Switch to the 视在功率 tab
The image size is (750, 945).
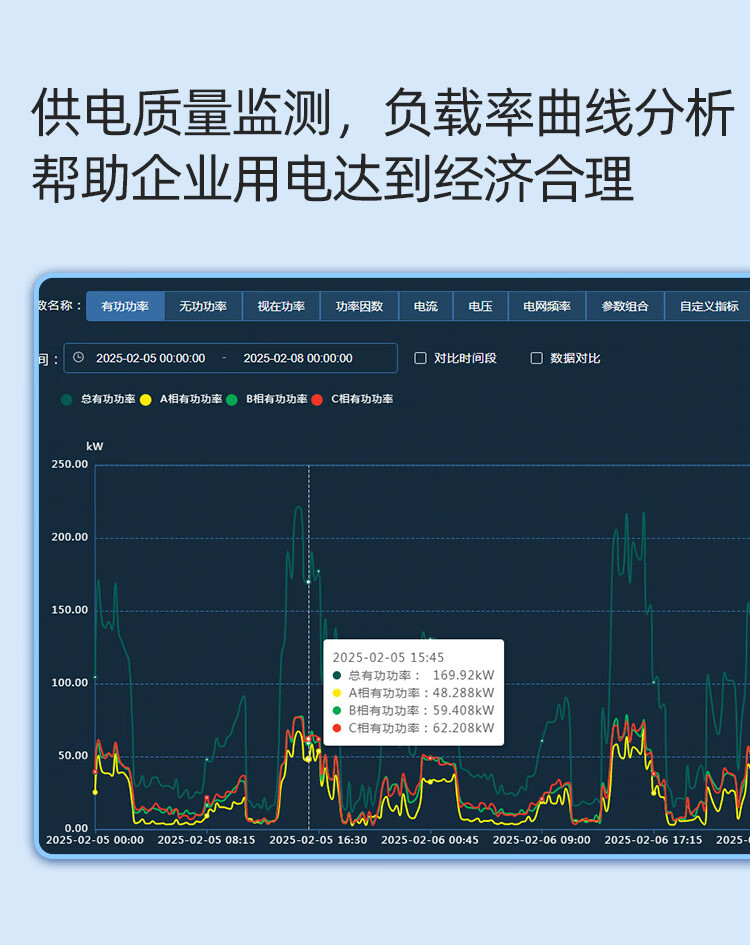[x=281, y=306]
